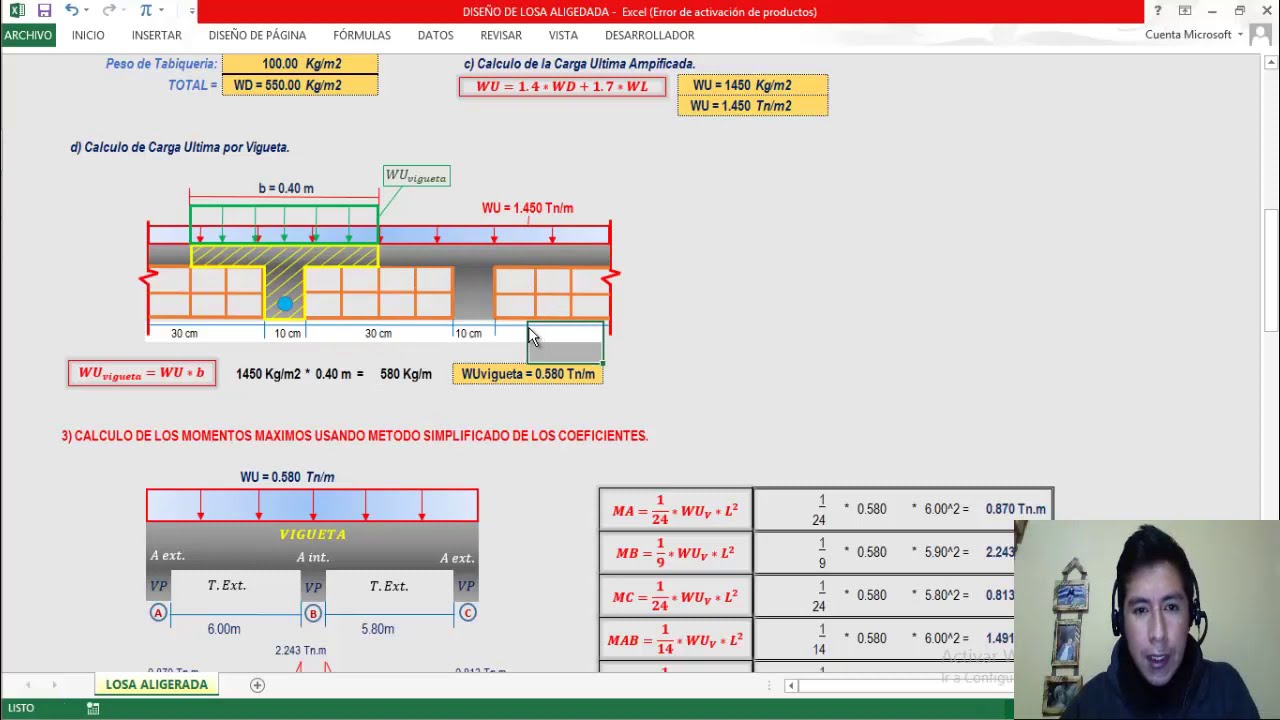Viewport: 1280px width, 720px height.
Task: Open the Cuenta Microsoft account dropdown
Action: (x=1193, y=35)
